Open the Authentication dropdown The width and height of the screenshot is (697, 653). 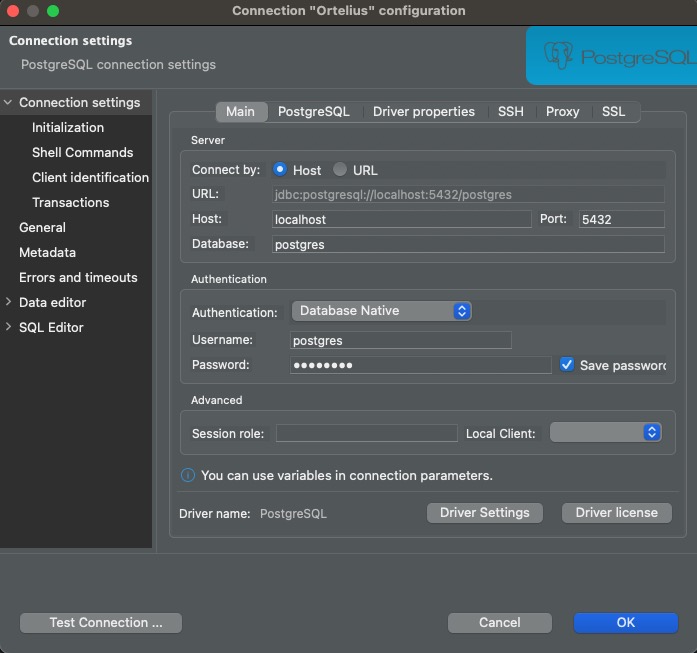pos(381,311)
